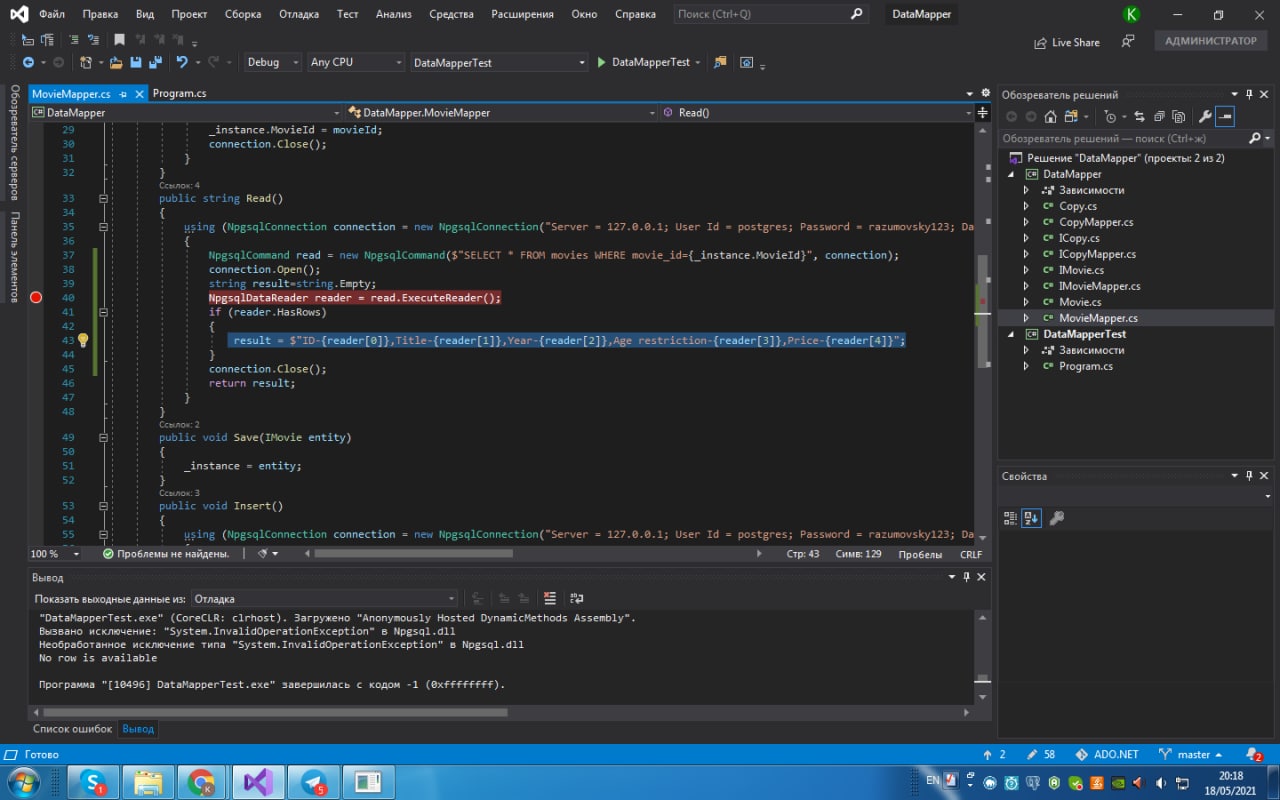Click Show All Files icon in Solution Explorer
This screenshot has height=800, width=1280.
[1178, 116]
